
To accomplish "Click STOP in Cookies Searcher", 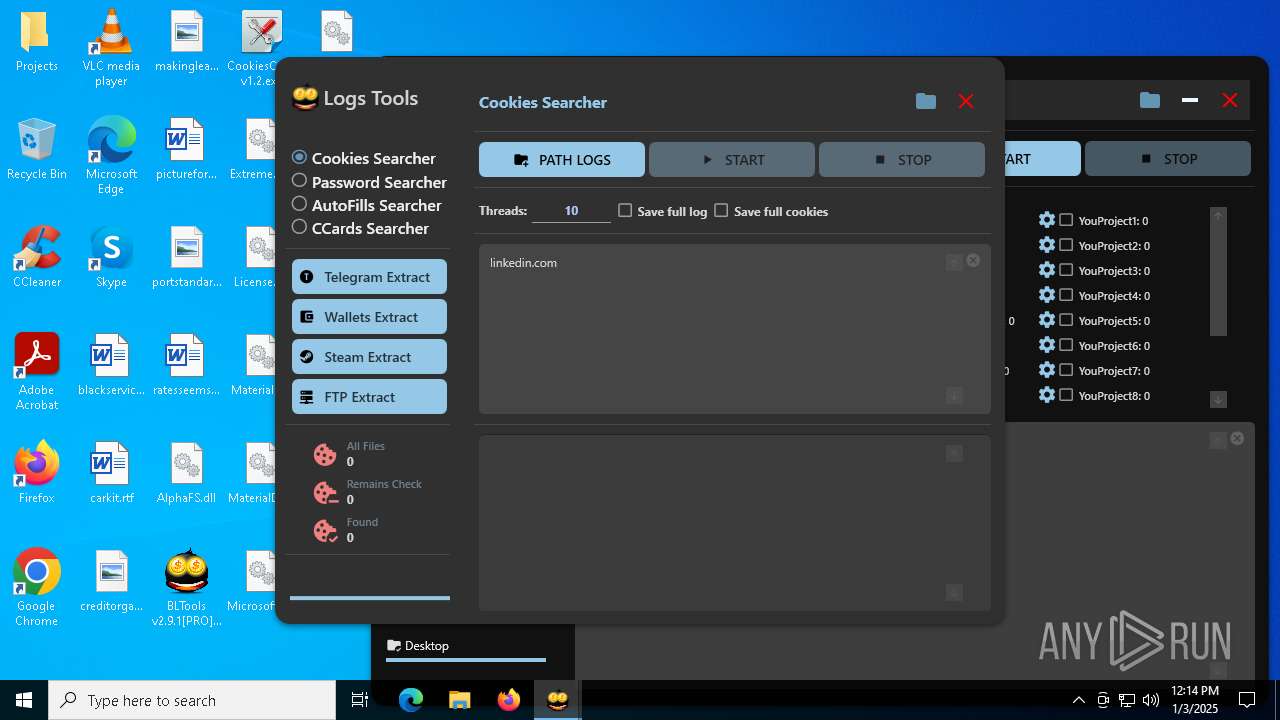I will (x=902, y=160).
